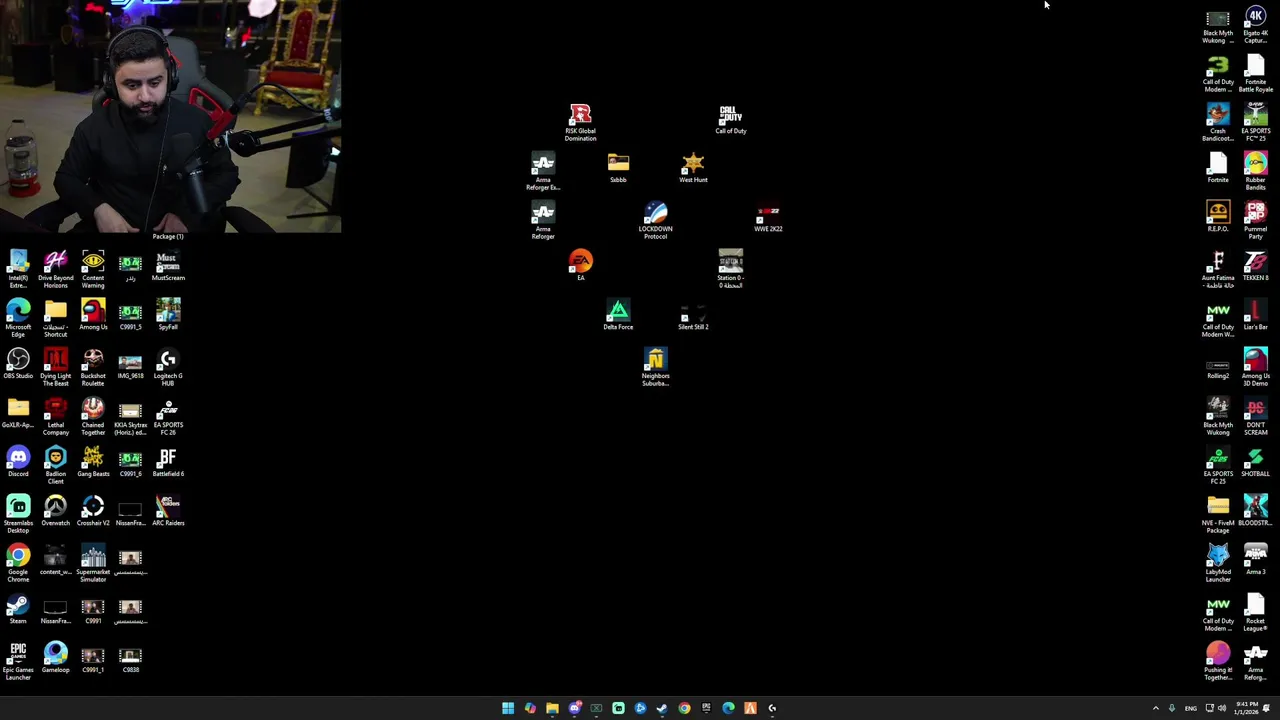Open the DON'T SCREAM shortcut
Image resolution: width=1280 pixels, height=720 pixels.
tap(1255, 417)
